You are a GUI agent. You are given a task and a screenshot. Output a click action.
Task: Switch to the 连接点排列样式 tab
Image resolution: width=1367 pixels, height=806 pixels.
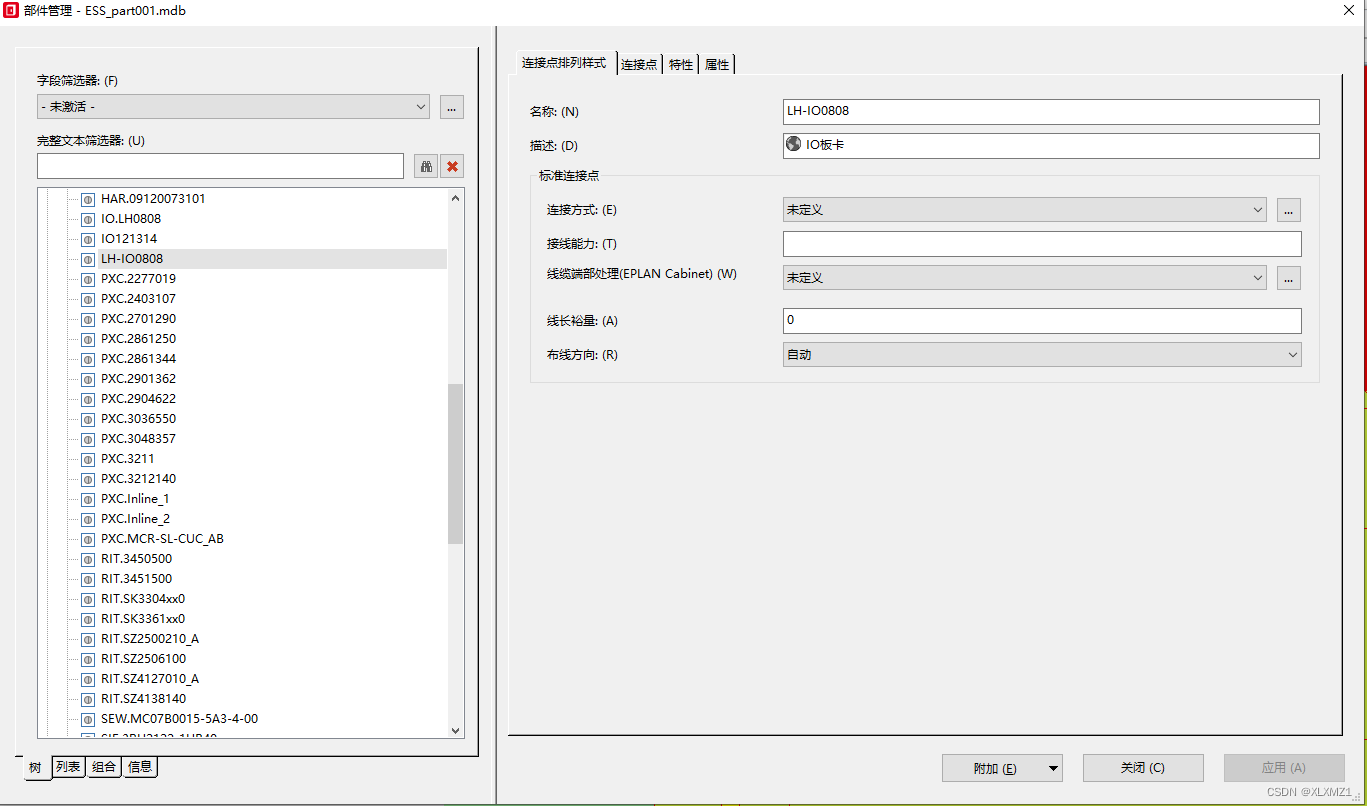click(564, 62)
